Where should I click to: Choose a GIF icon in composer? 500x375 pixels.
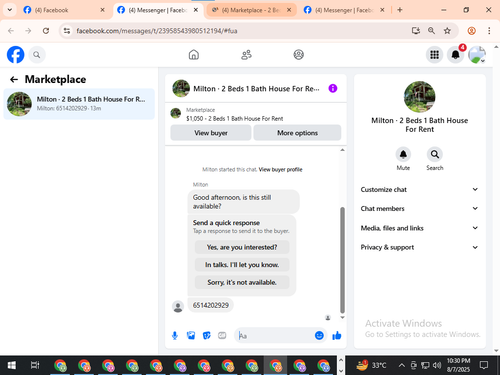222,335
